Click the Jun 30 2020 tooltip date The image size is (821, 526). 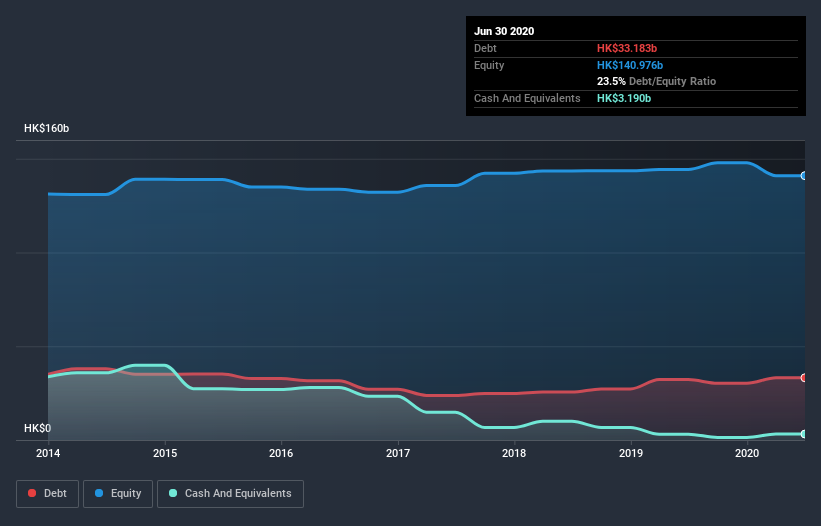pyautogui.click(x=504, y=31)
